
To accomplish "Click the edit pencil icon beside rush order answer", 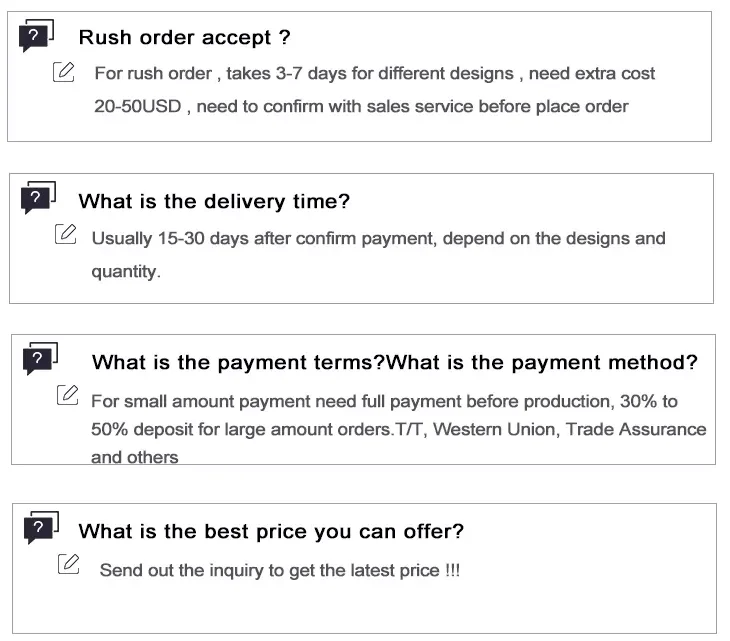I will click(64, 72).
